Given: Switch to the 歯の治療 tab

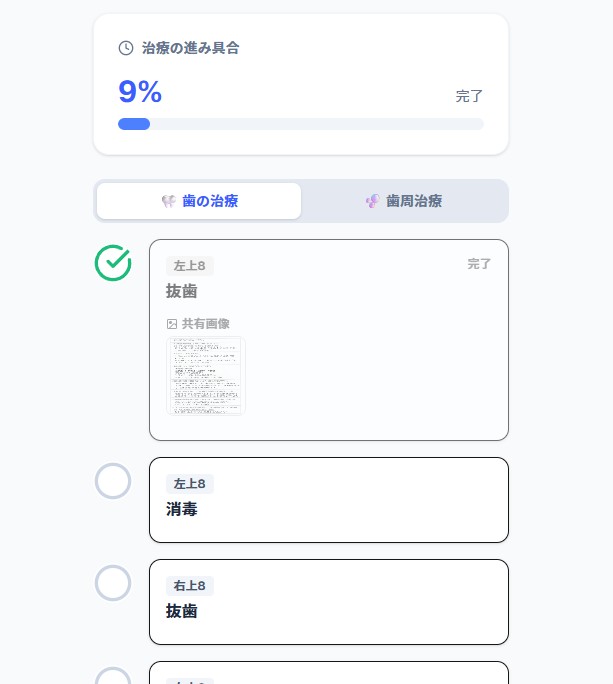Looking at the screenshot, I should tap(199, 201).
